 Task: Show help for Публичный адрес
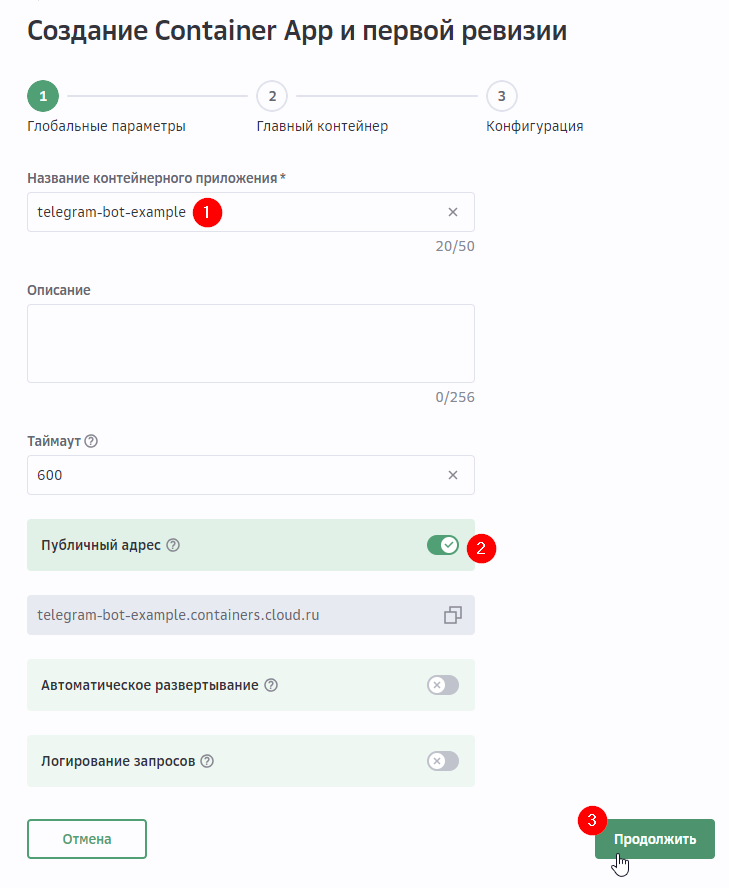173,545
